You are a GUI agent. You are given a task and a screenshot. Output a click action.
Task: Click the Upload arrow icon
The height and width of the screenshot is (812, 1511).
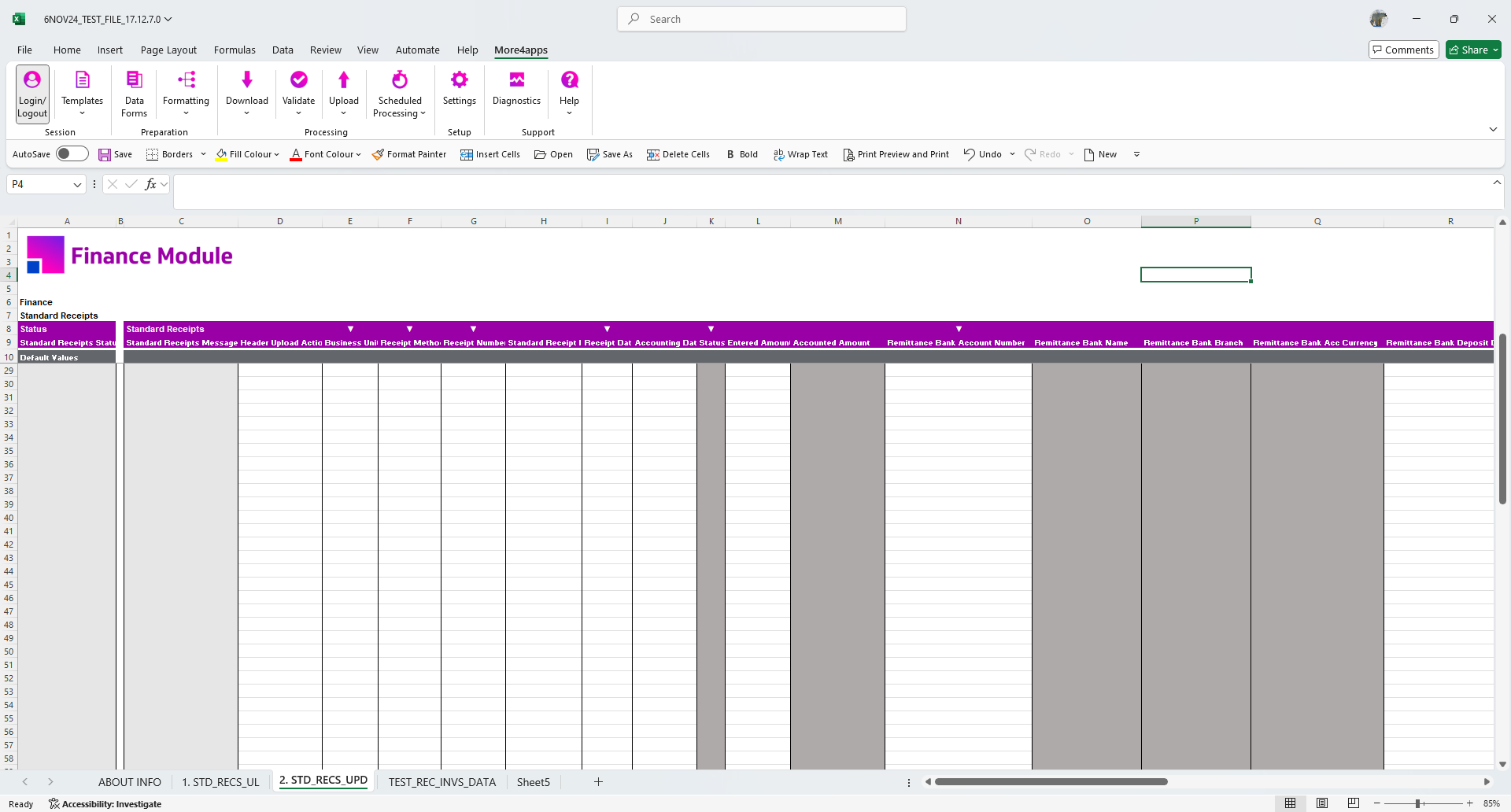(344, 79)
